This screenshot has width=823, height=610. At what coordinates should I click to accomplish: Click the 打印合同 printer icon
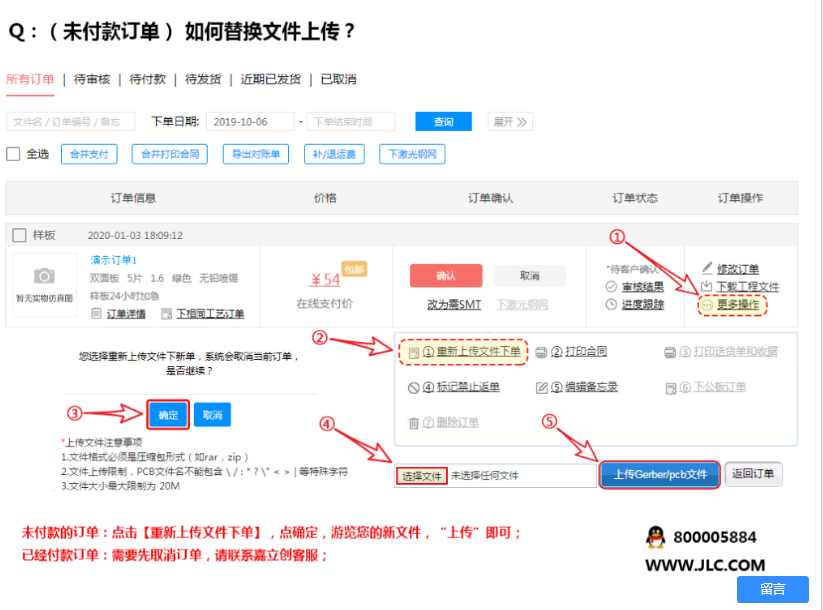click(x=541, y=352)
